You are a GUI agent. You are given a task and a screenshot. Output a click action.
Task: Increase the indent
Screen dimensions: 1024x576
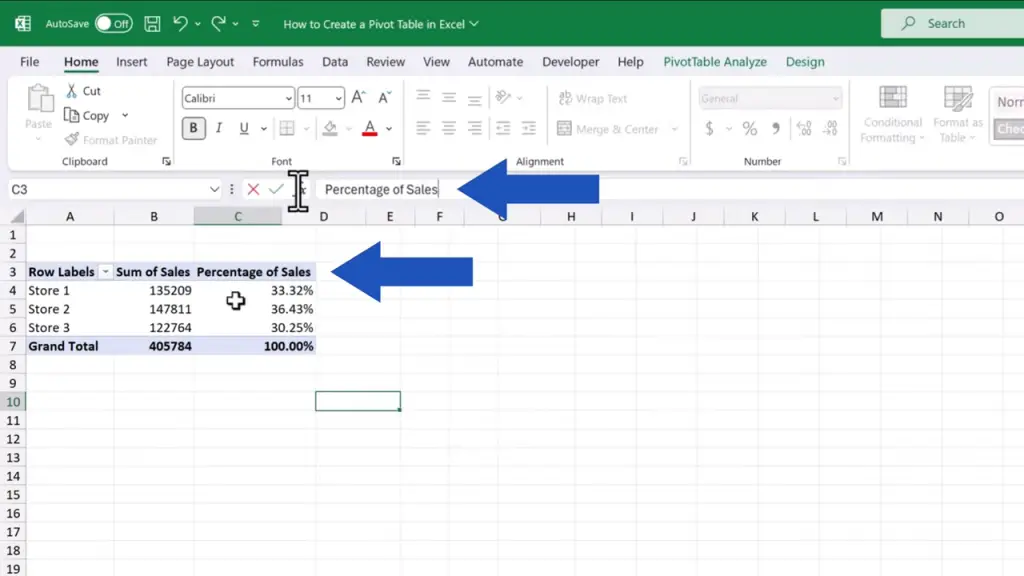[x=528, y=128]
